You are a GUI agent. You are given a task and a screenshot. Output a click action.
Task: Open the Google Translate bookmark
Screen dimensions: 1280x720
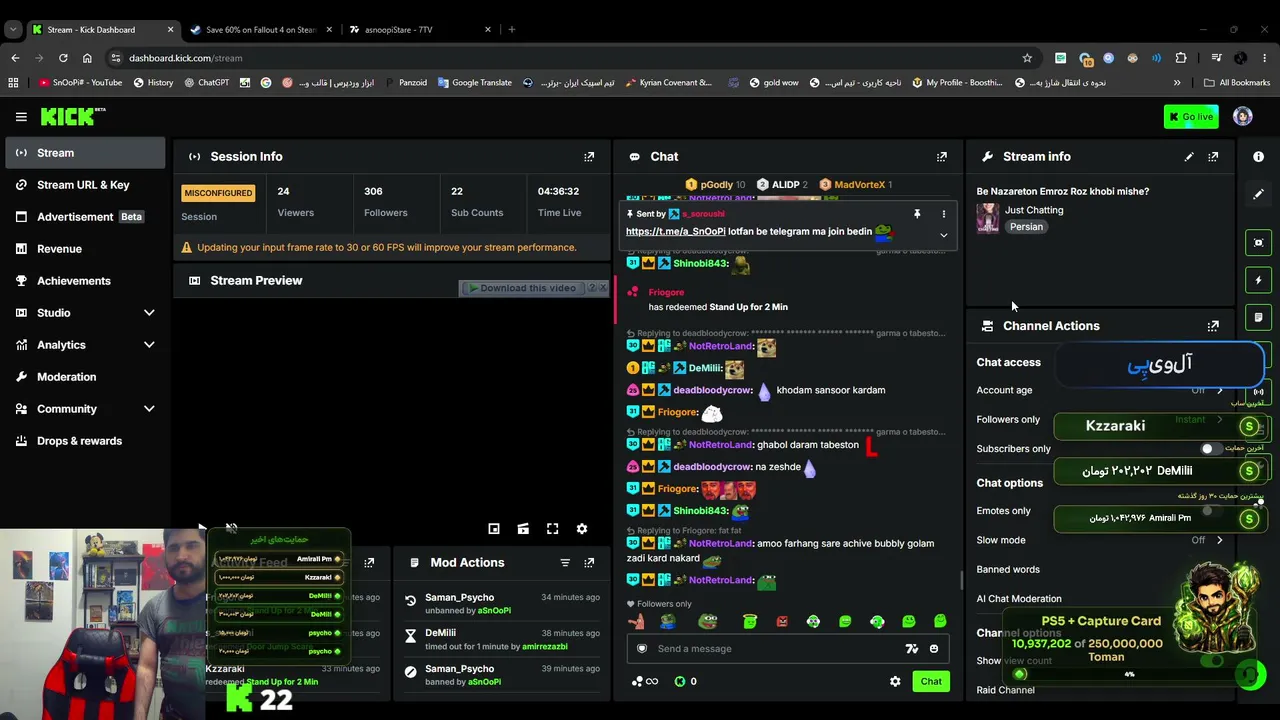[x=475, y=83]
